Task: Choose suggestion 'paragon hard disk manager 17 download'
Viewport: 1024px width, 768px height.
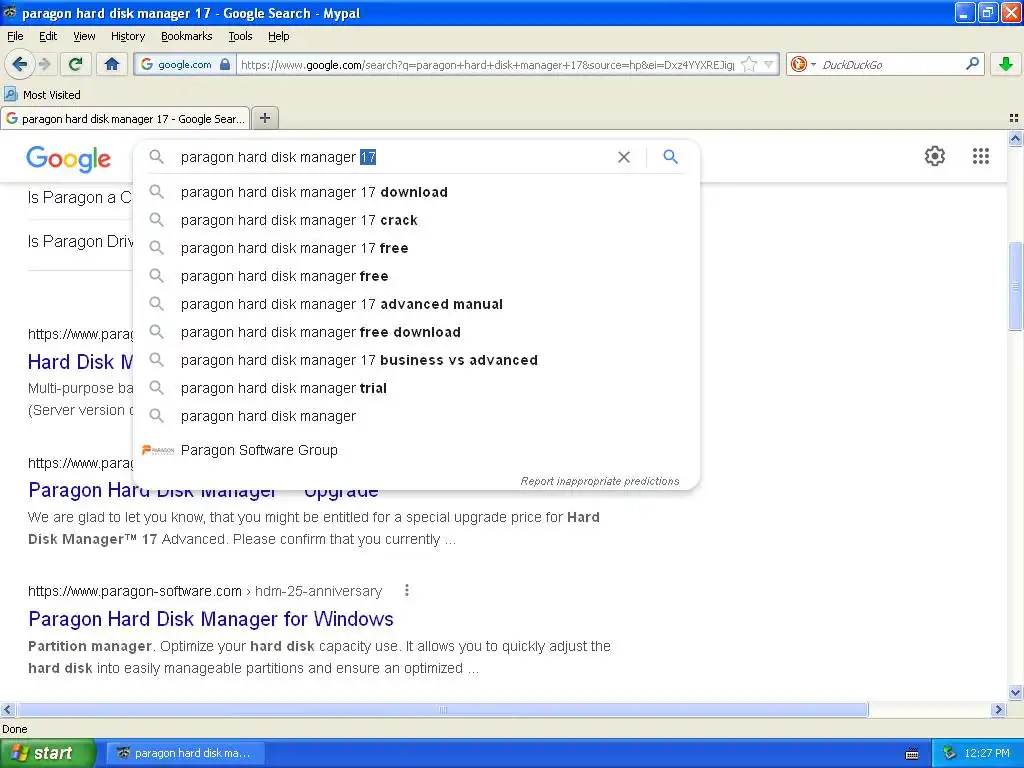Action: (416, 192)
